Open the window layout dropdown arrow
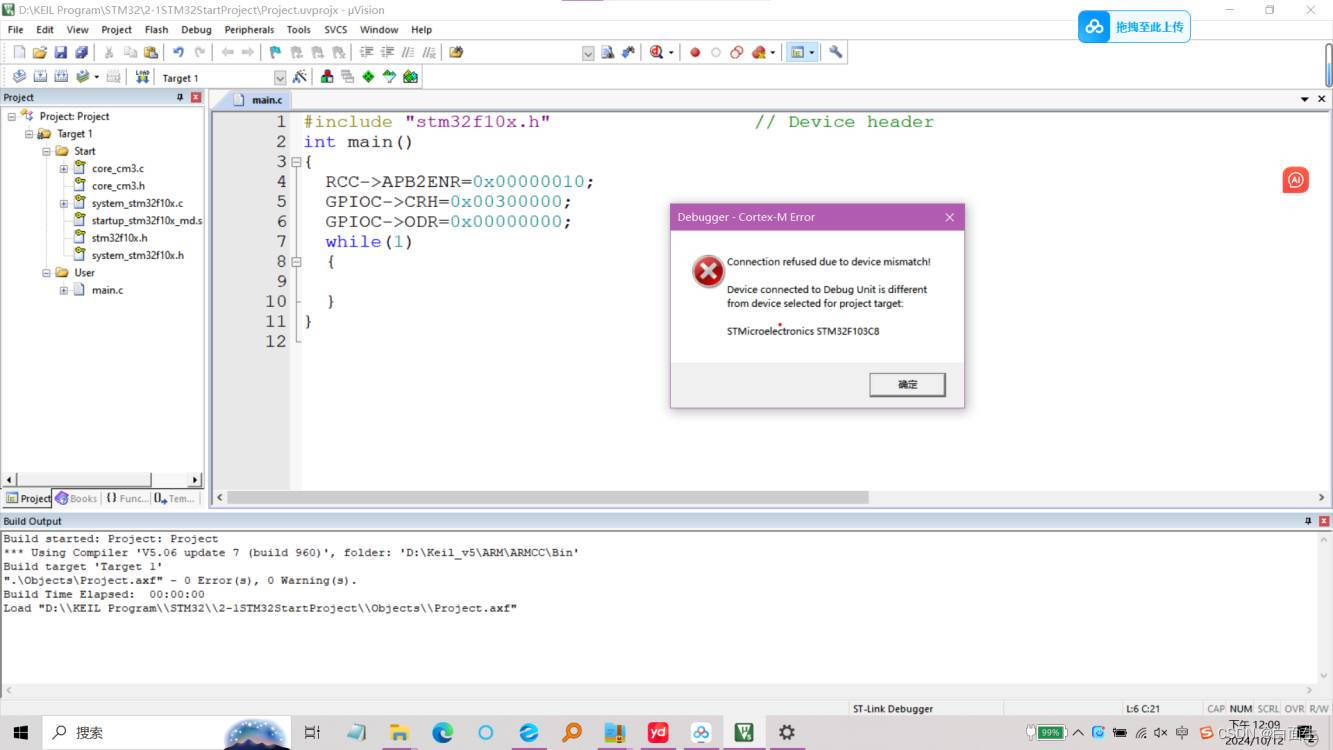This screenshot has height=750, width=1333. (x=812, y=52)
